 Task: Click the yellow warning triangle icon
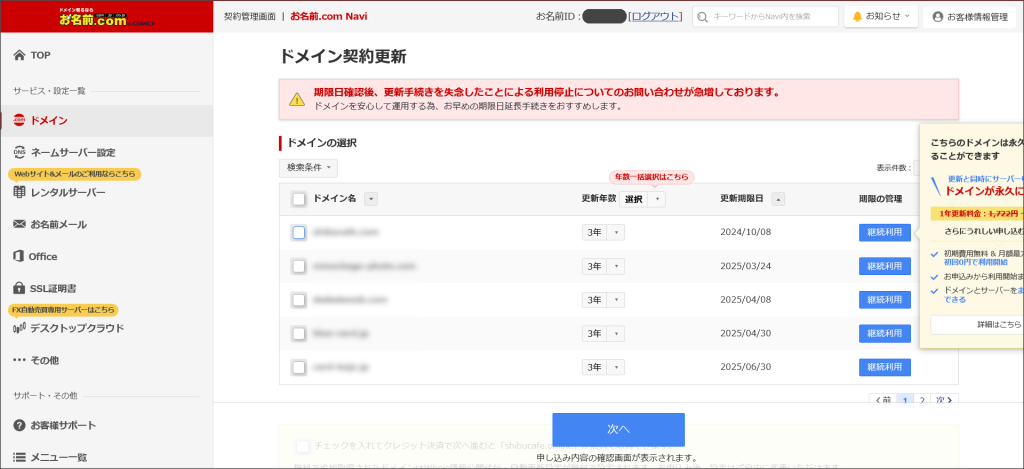click(297, 99)
